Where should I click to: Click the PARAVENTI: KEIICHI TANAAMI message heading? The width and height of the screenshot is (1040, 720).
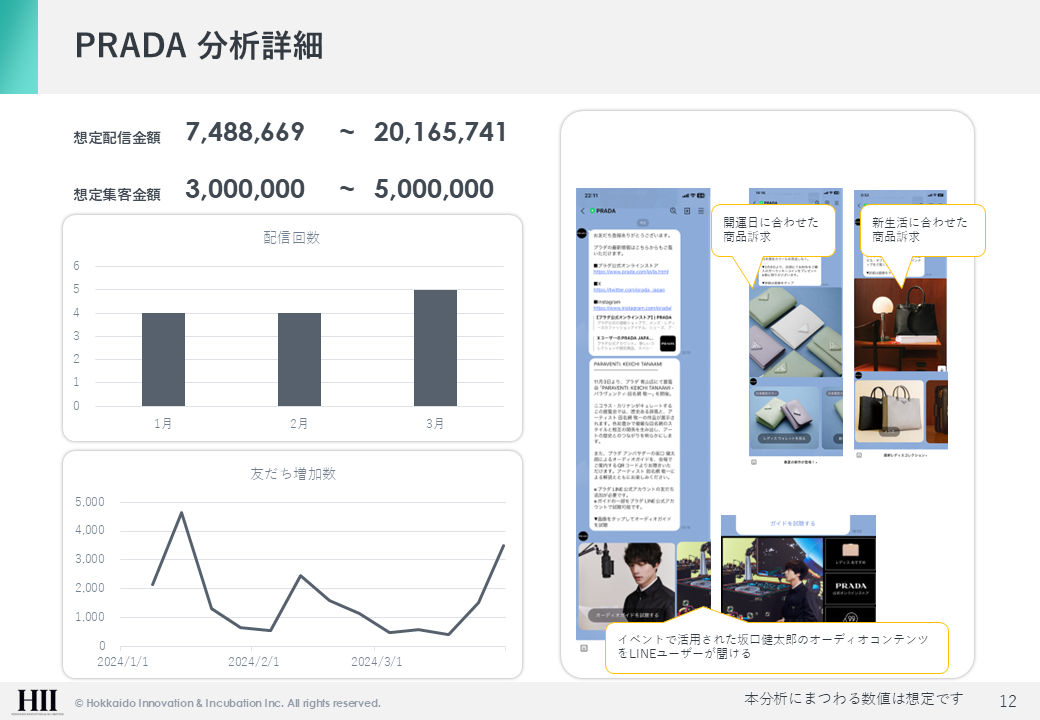click(x=627, y=364)
